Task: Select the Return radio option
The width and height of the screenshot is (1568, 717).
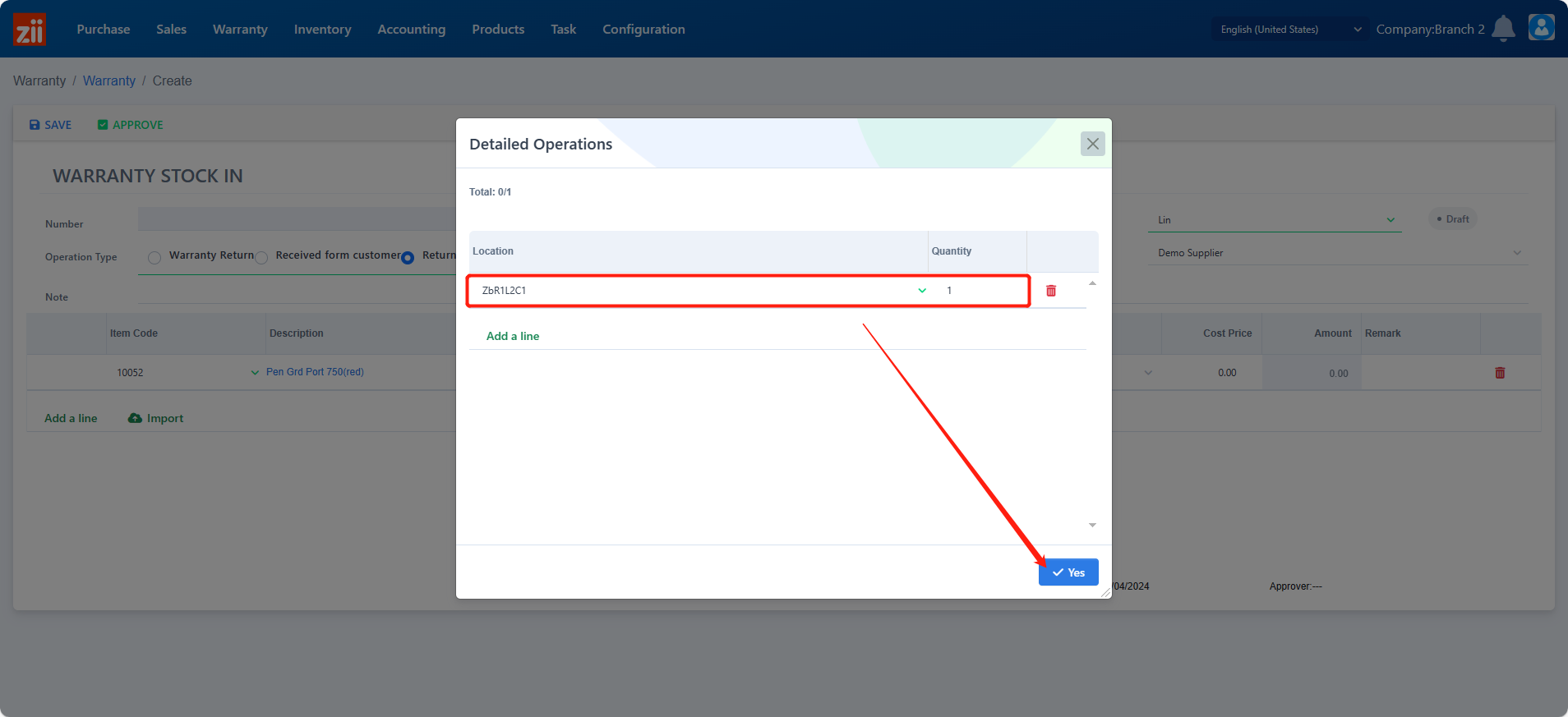Action: [x=408, y=257]
